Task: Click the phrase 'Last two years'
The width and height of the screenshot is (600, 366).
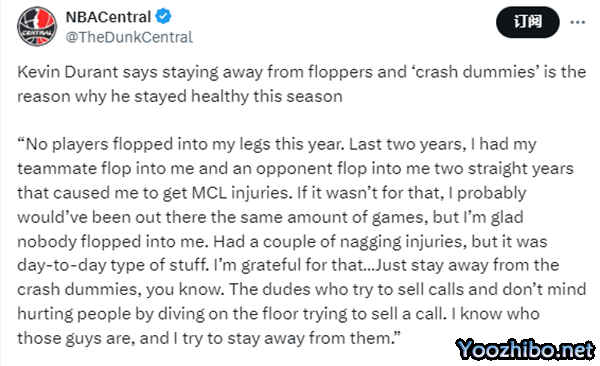Action: (x=408, y=144)
